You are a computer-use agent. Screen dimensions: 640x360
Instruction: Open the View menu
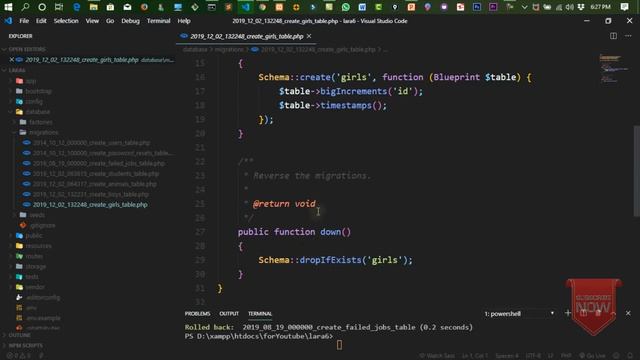[x=92, y=21]
